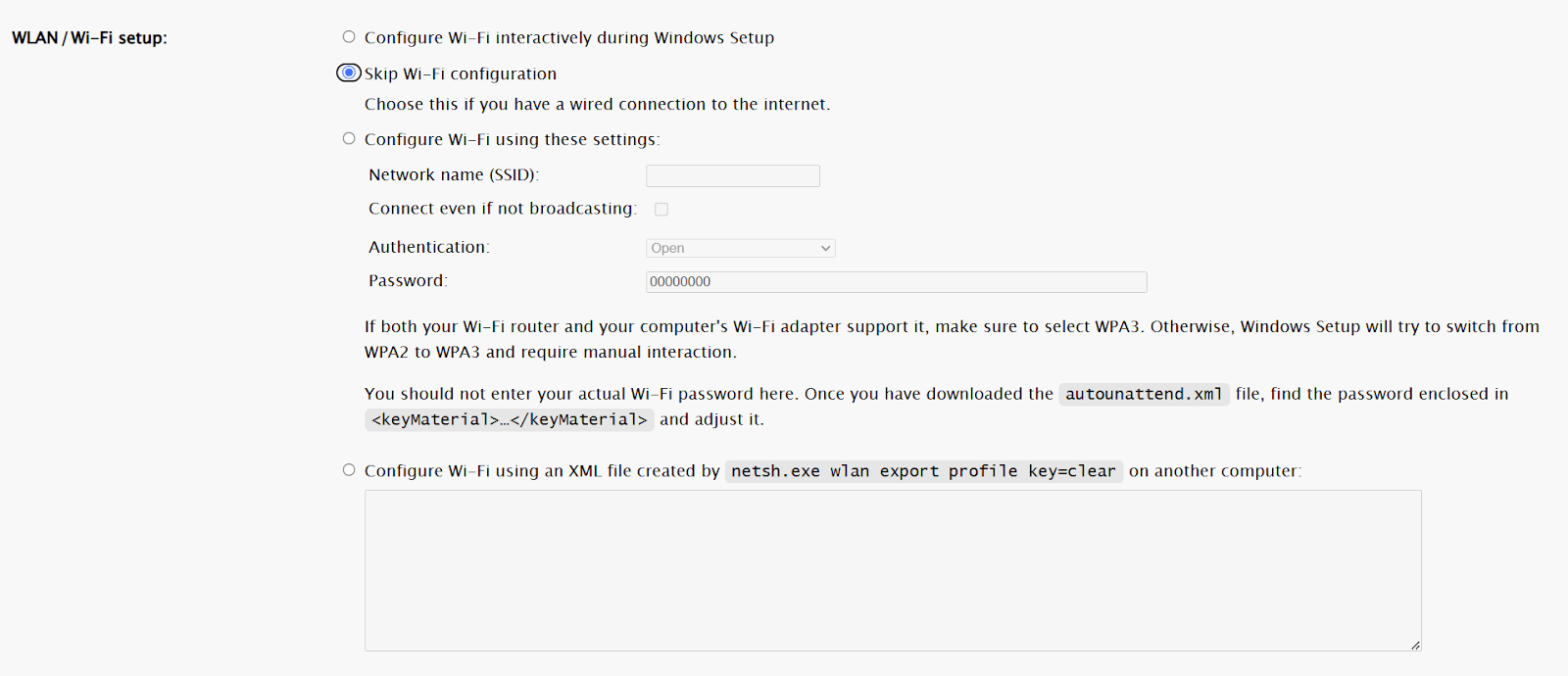Click the WLAN / Wi-Fi setup heading
Screen dimensions: 1568x676
click(x=89, y=38)
